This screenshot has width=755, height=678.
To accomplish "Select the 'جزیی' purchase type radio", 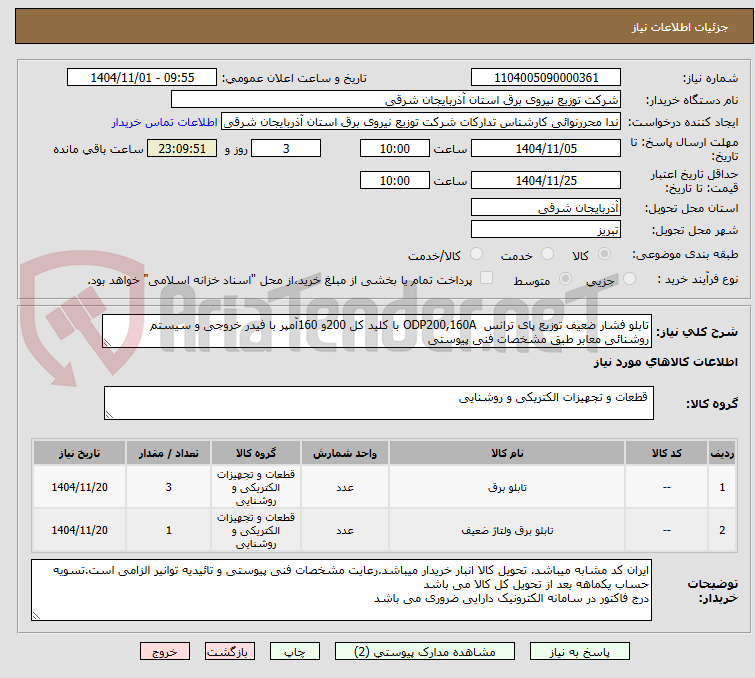I will pos(629,279).
